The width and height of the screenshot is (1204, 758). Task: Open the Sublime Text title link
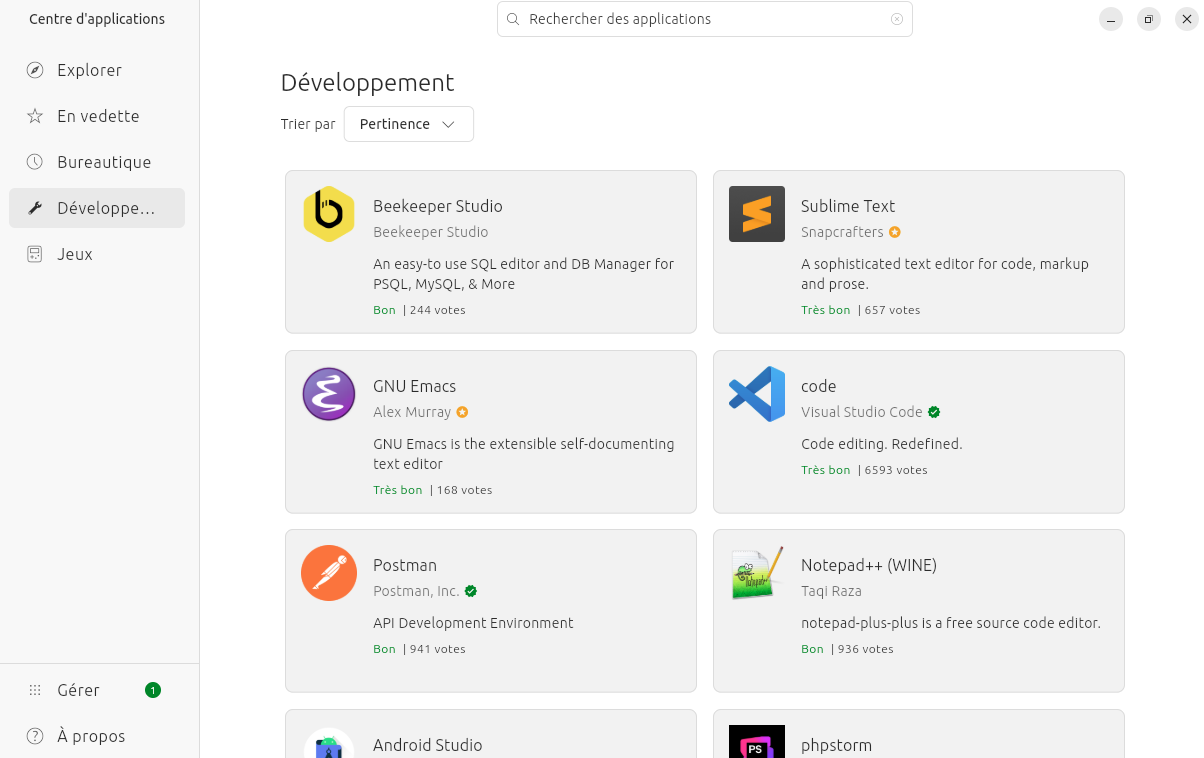[847, 206]
